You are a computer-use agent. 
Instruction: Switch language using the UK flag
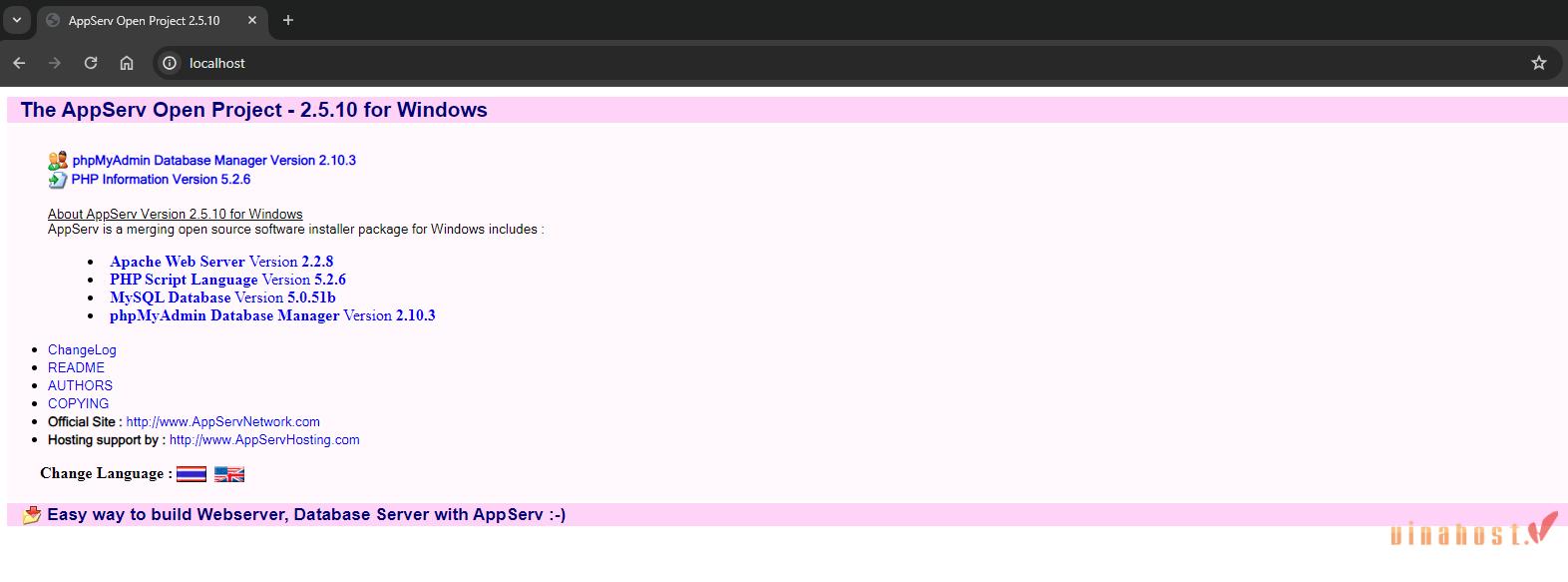(229, 474)
